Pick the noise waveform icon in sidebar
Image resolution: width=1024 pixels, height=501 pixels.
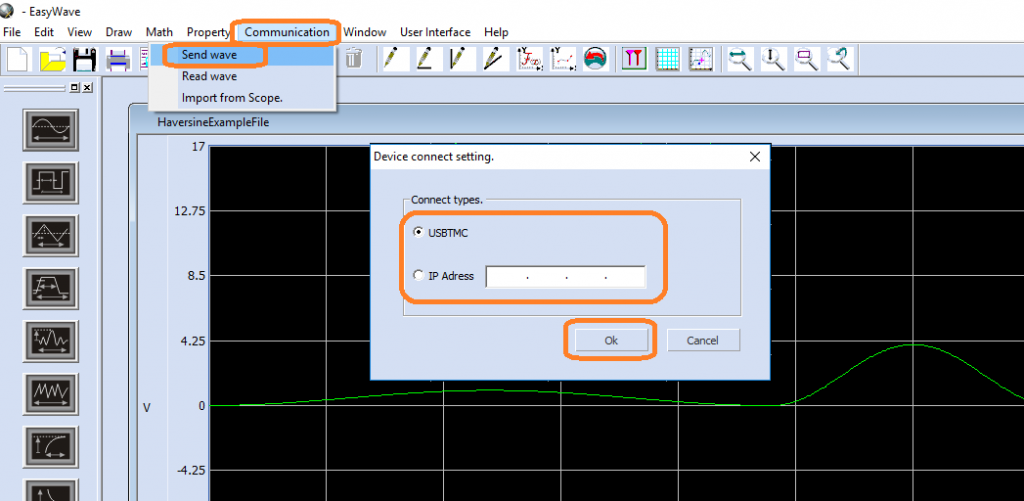pyautogui.click(x=49, y=342)
